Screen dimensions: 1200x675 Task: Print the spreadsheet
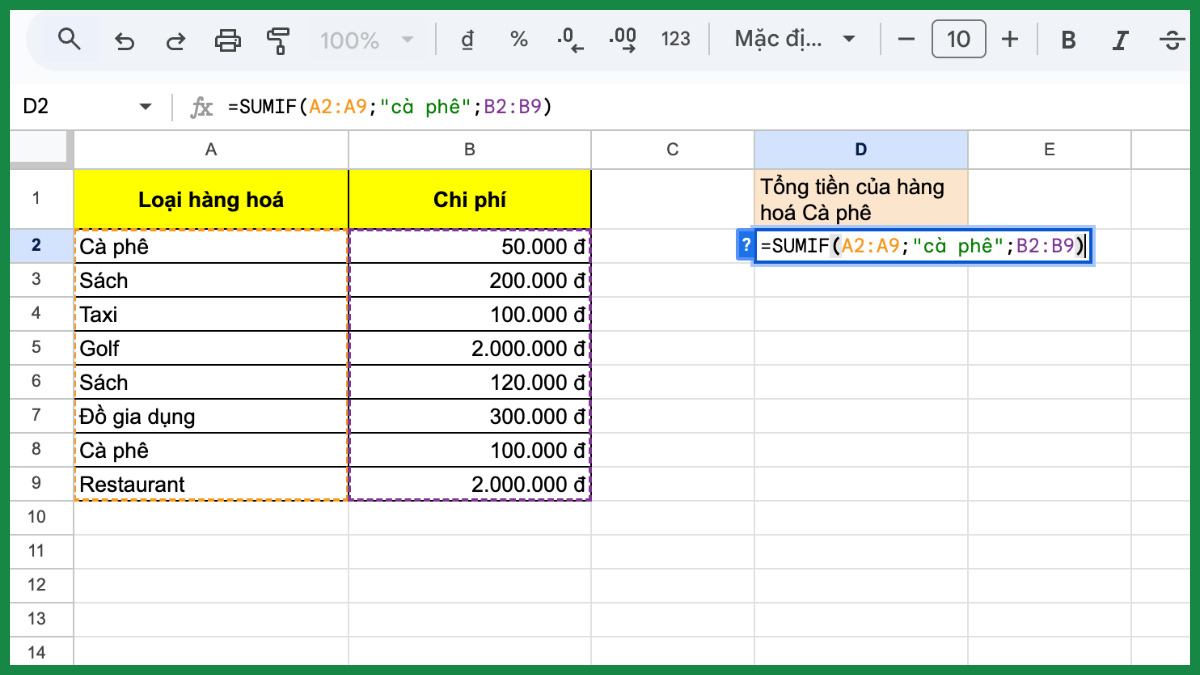pyautogui.click(x=228, y=40)
